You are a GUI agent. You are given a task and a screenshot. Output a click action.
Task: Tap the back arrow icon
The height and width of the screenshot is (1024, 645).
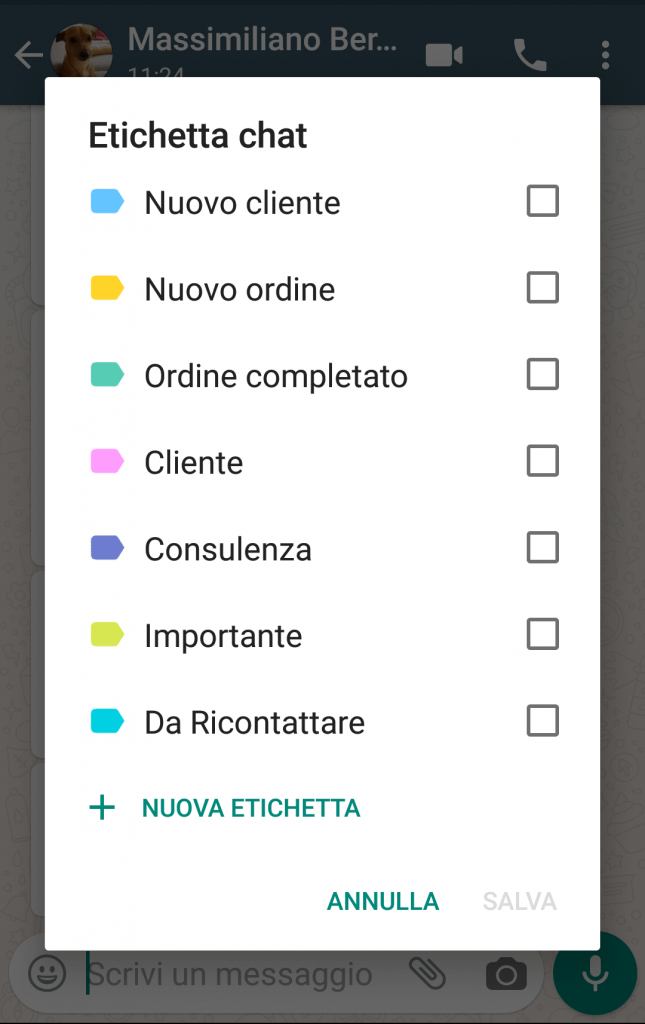pos(28,55)
